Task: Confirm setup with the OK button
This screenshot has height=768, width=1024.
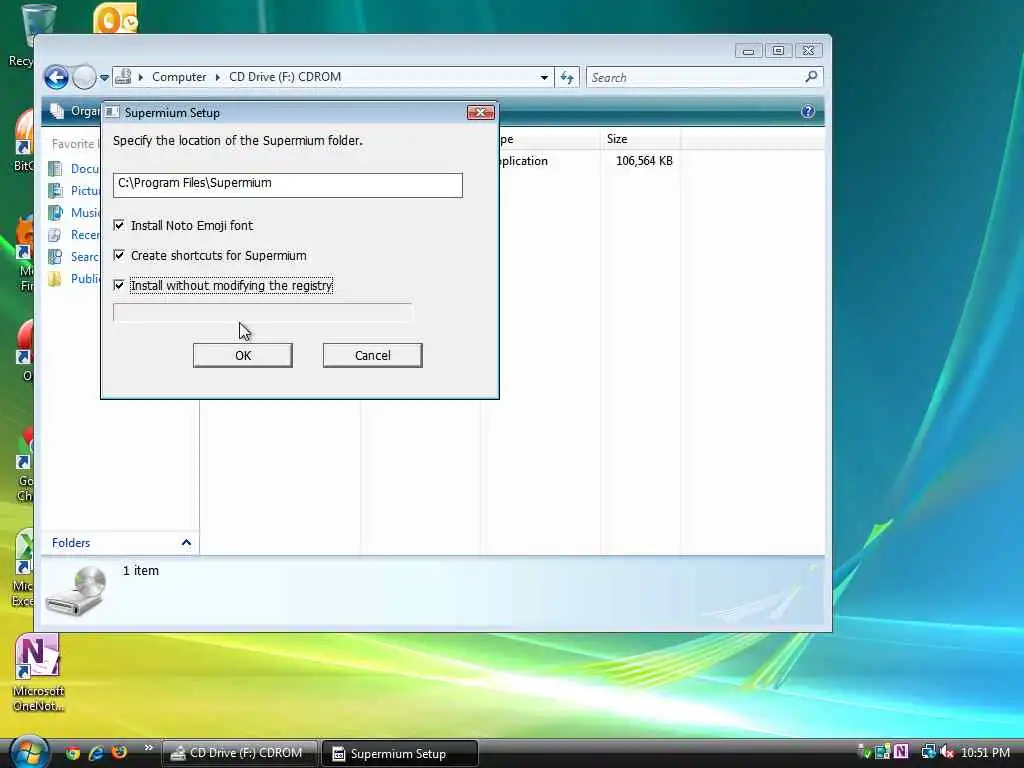Action: [x=242, y=355]
